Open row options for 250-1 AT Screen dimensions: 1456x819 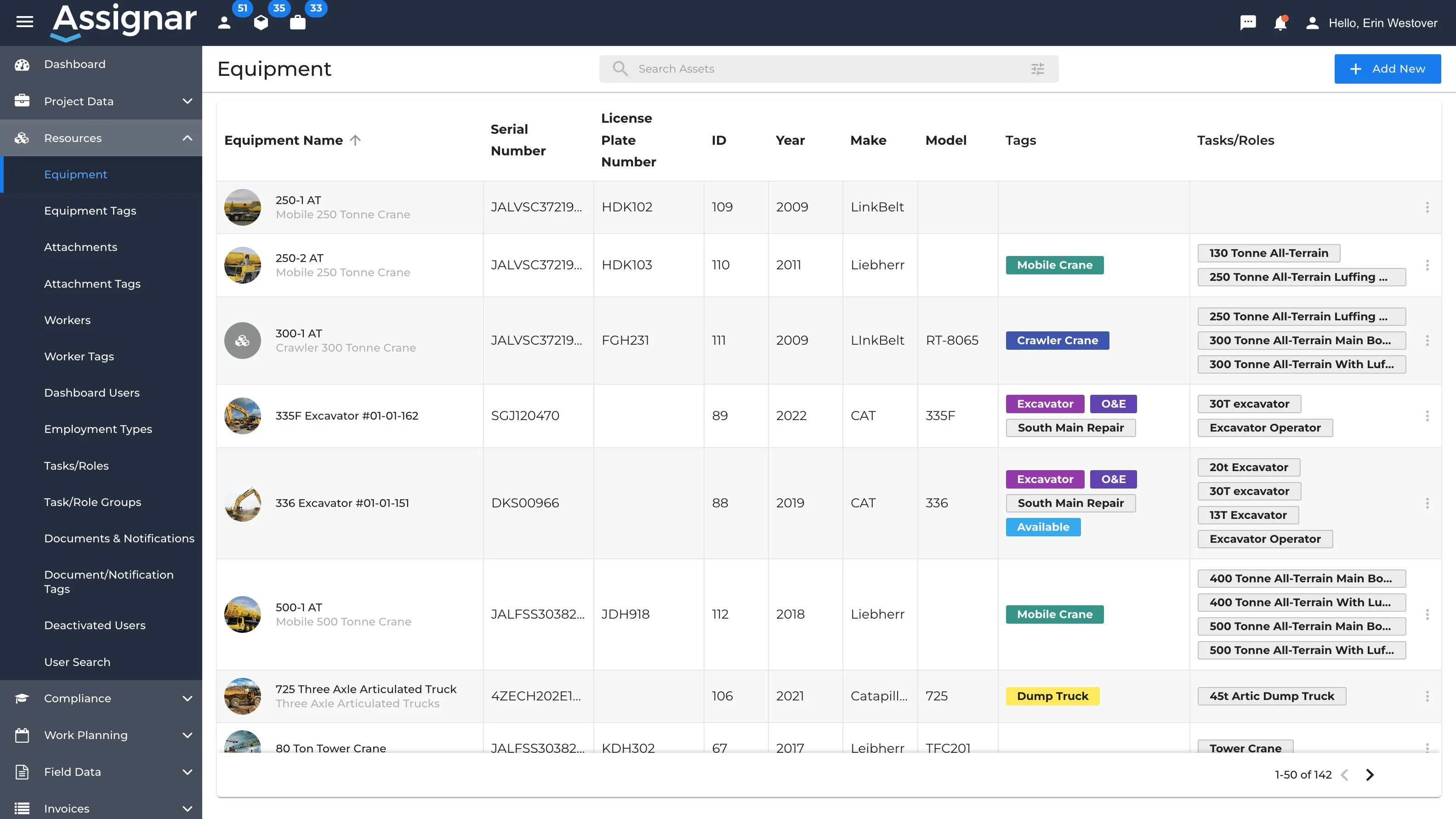point(1427,207)
